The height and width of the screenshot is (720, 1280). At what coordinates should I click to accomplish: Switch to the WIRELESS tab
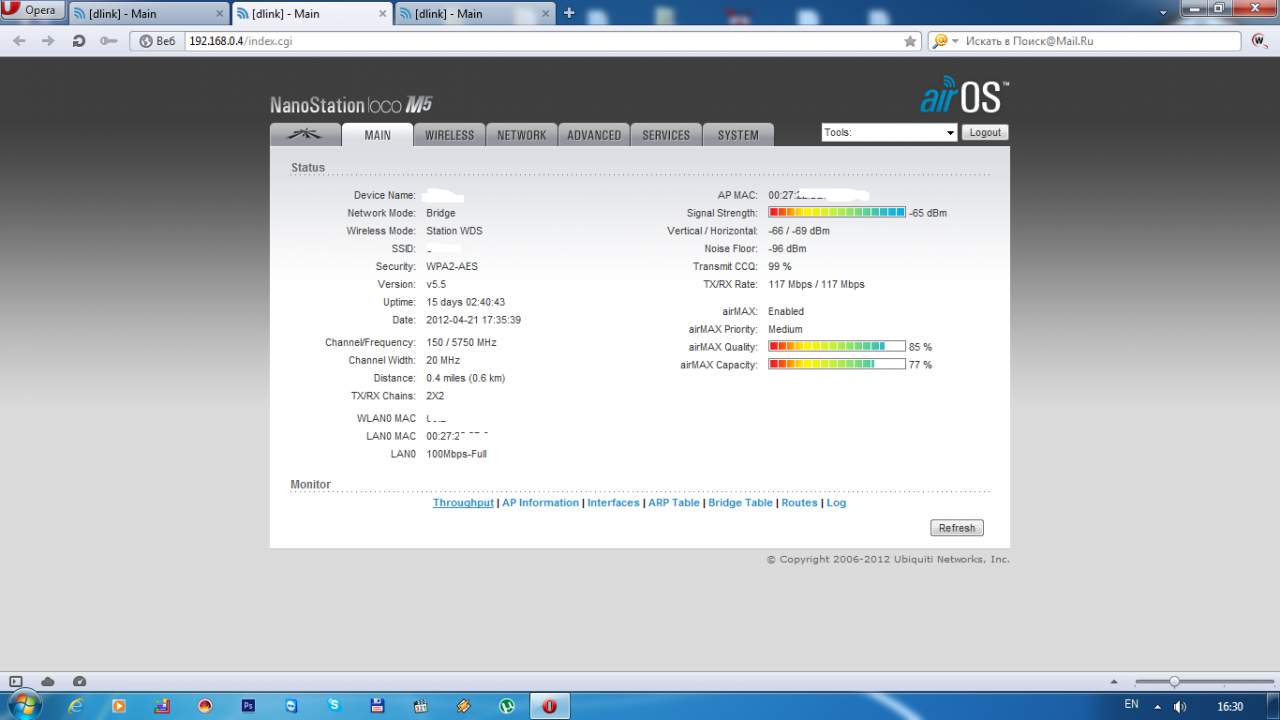point(450,135)
